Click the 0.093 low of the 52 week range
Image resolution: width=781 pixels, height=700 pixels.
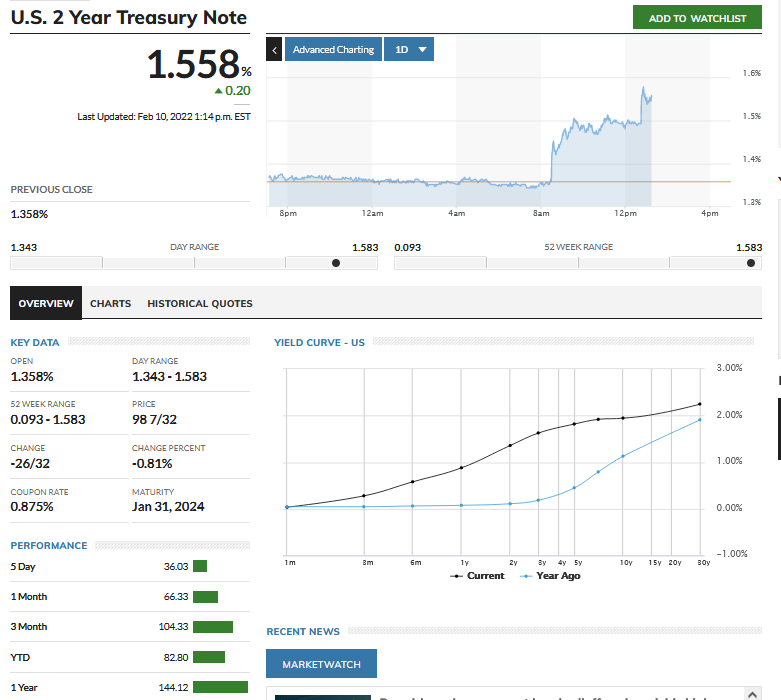(x=407, y=247)
